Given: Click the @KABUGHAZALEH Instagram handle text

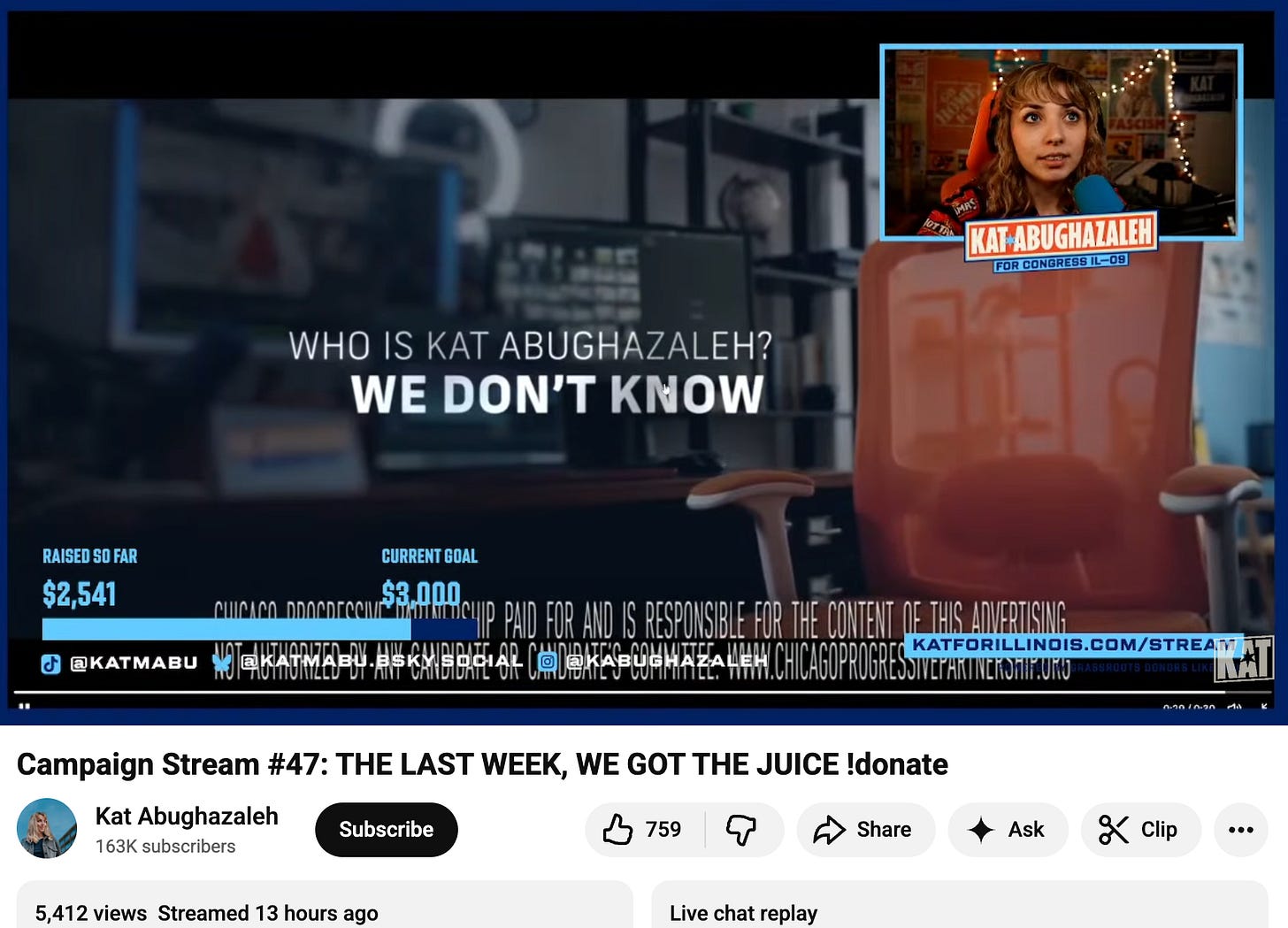Looking at the screenshot, I should pyautogui.click(x=667, y=661).
